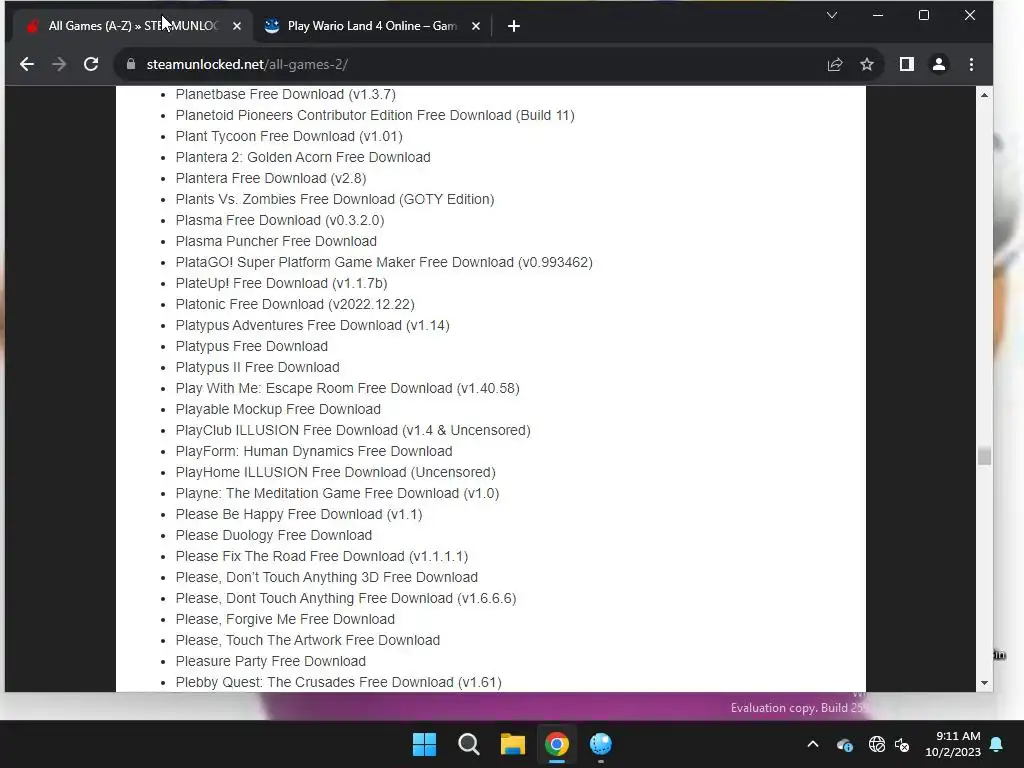Viewport: 1024px width, 768px height.
Task: Click the muted volume tray icon
Action: 902,744
